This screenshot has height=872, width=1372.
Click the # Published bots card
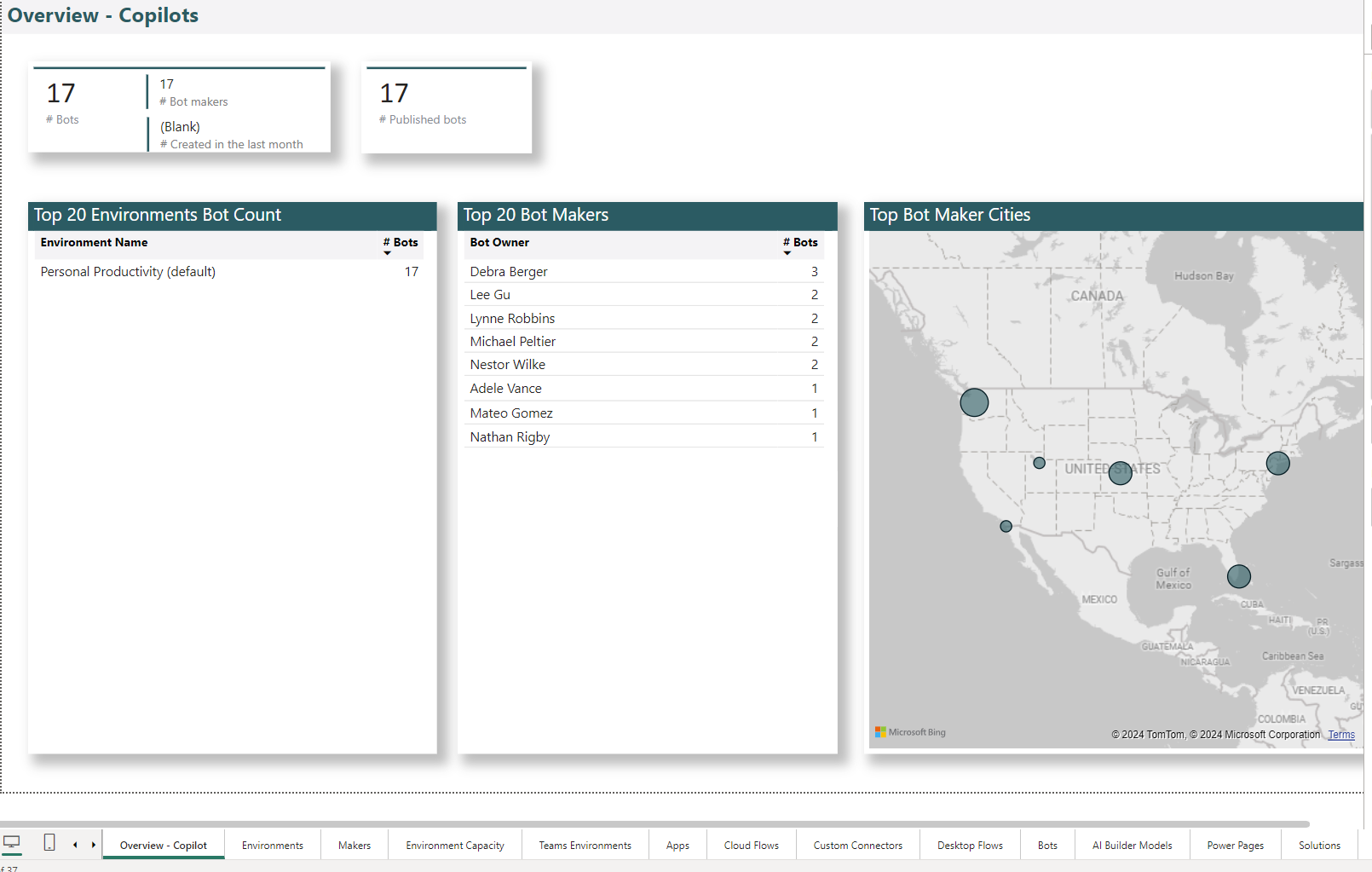coord(447,108)
